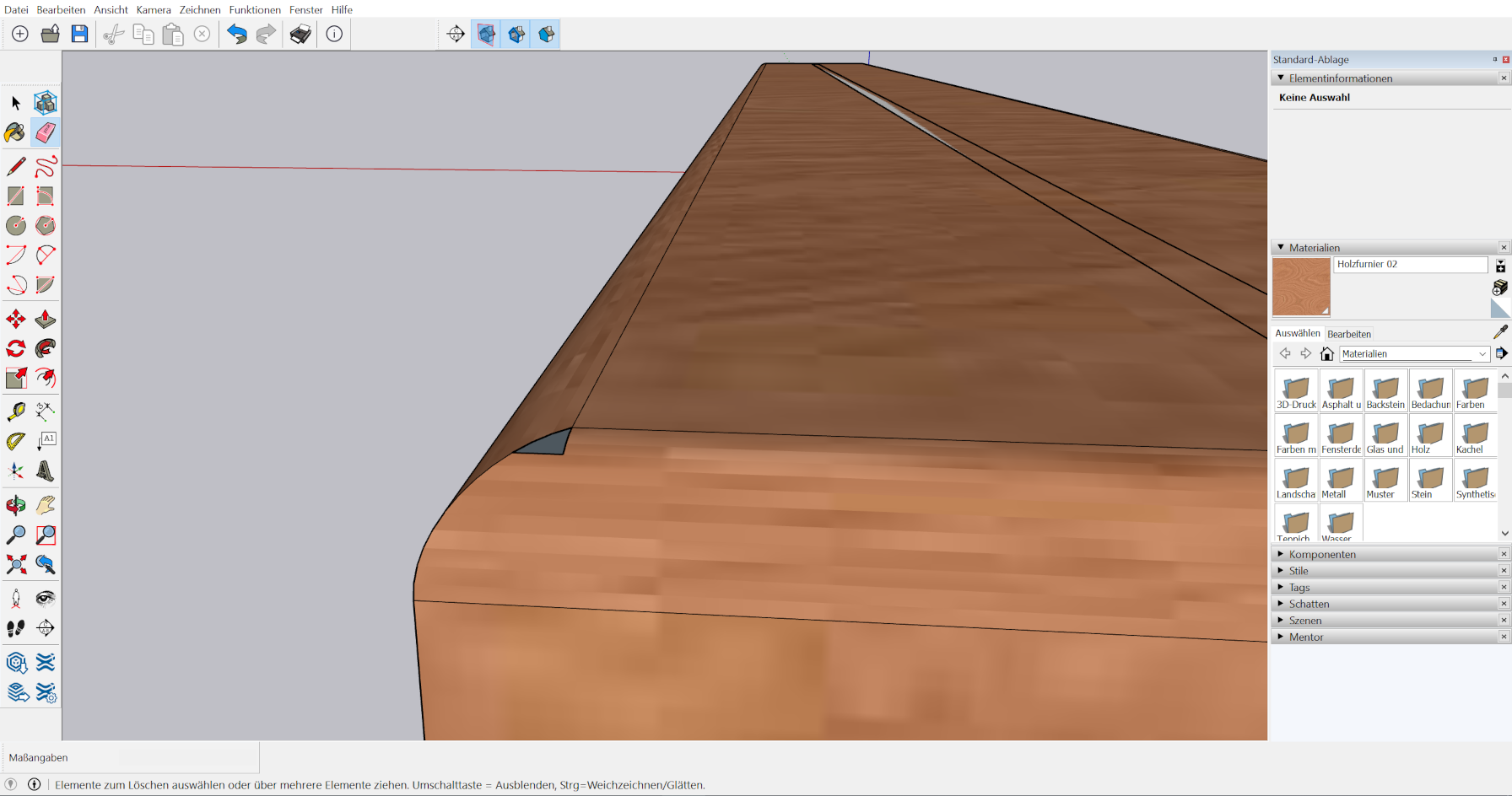
Task: Use the eyedropper material sampler
Action: coord(1500,332)
